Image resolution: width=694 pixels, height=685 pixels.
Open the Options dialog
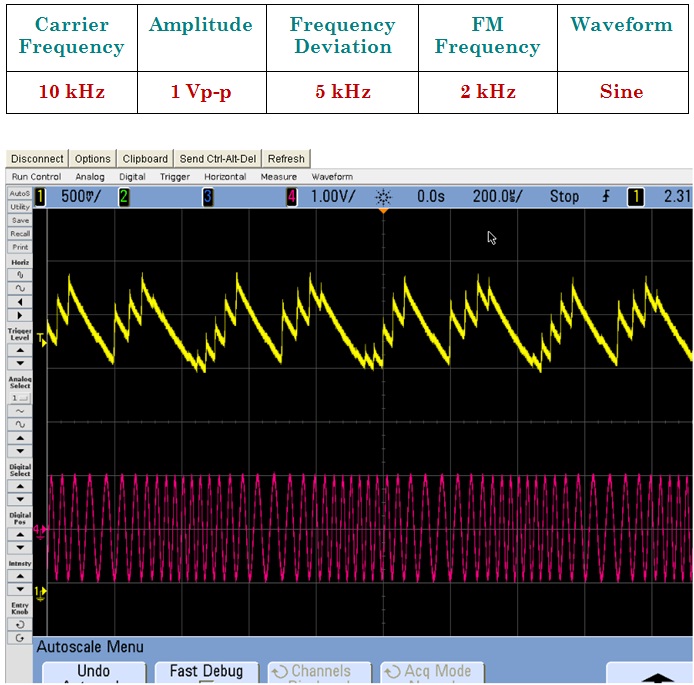click(x=93, y=158)
